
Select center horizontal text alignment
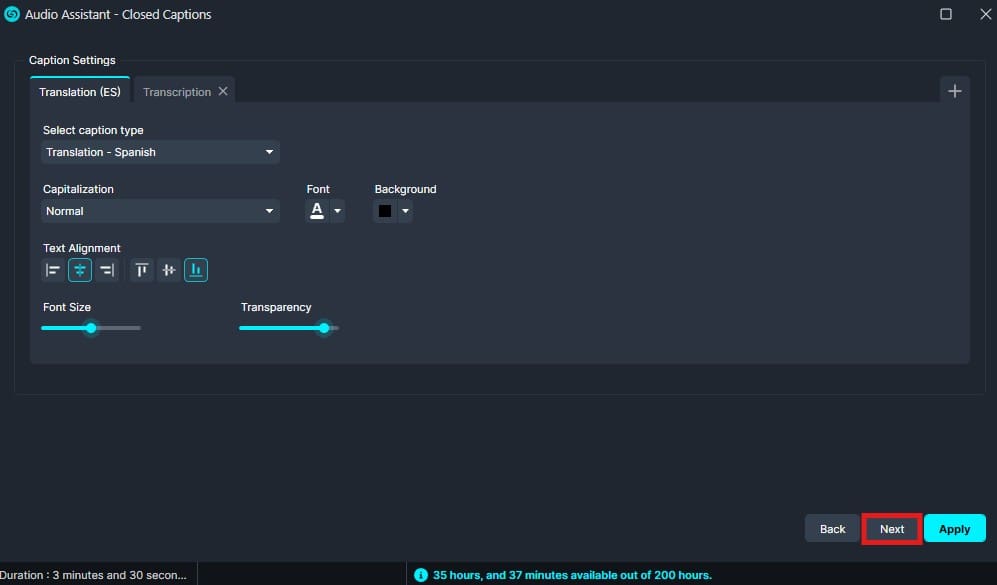pos(80,270)
